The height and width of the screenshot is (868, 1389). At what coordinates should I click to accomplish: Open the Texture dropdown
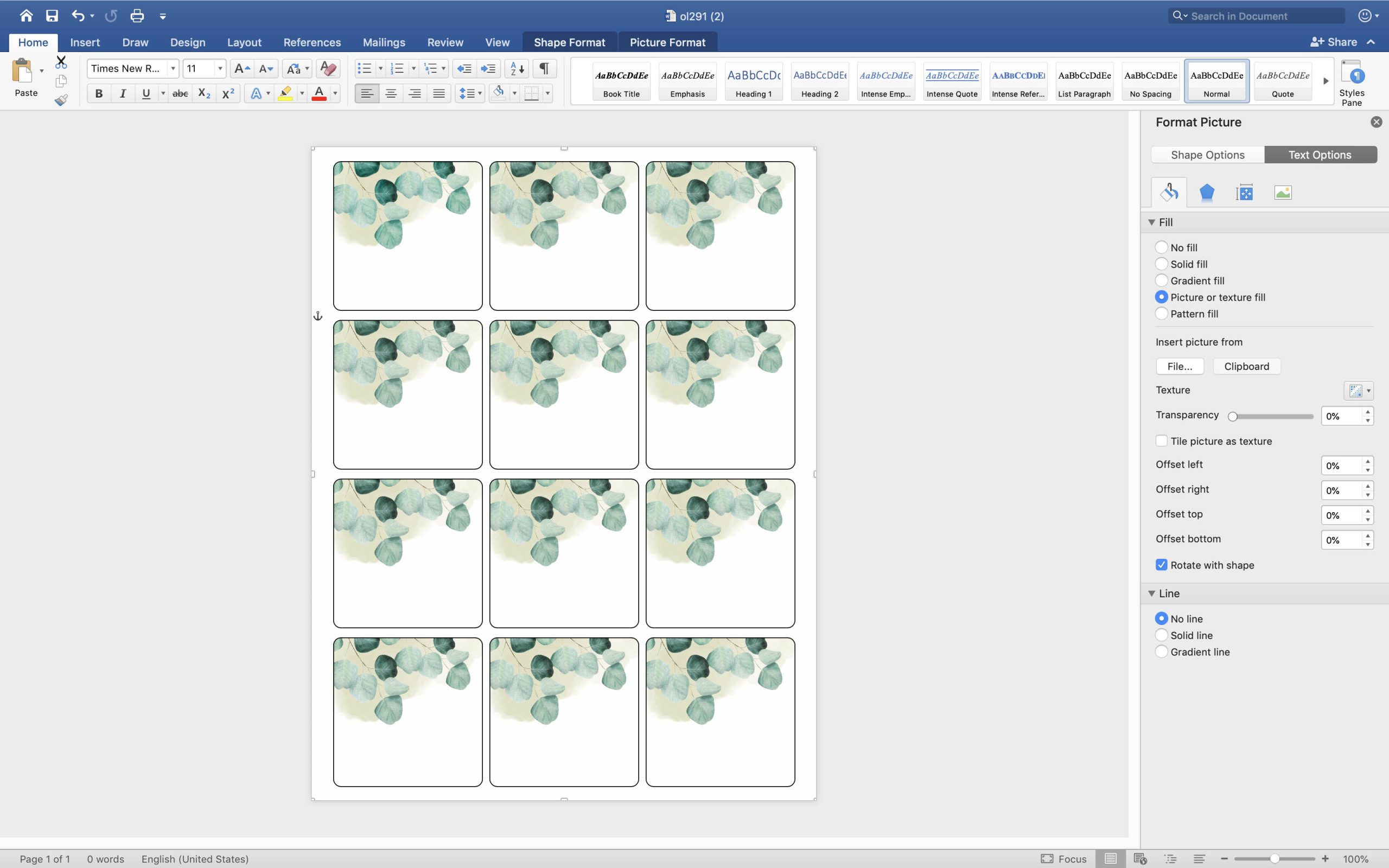coord(1358,391)
